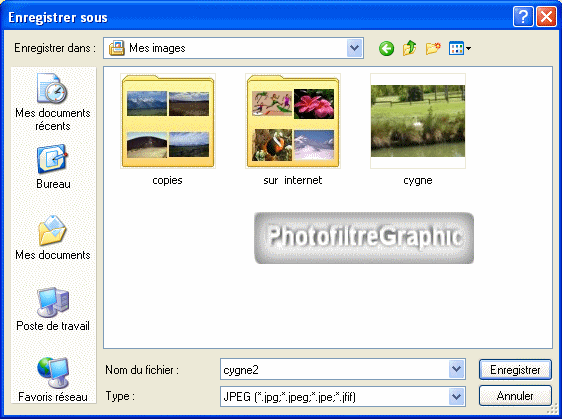Image resolution: width=562 pixels, height=419 pixels.
Task: Go up one folder level
Action: pyautogui.click(x=409, y=48)
